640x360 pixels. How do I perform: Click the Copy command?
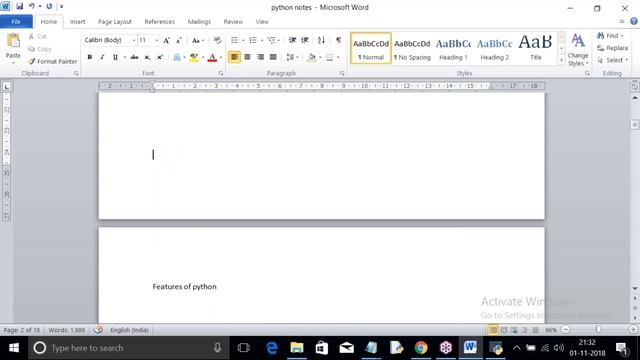pos(40,49)
